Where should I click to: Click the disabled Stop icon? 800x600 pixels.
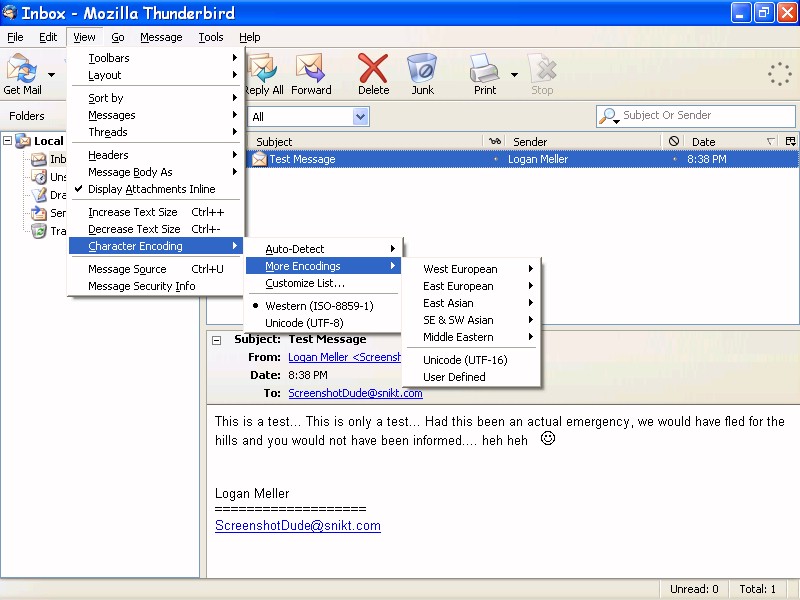tap(542, 68)
